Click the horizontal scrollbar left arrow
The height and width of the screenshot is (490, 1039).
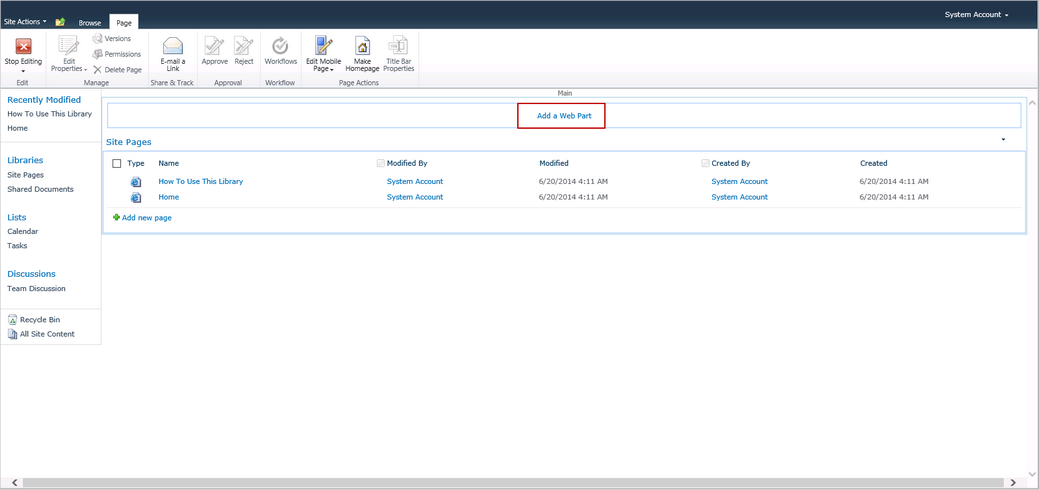click(x=15, y=483)
